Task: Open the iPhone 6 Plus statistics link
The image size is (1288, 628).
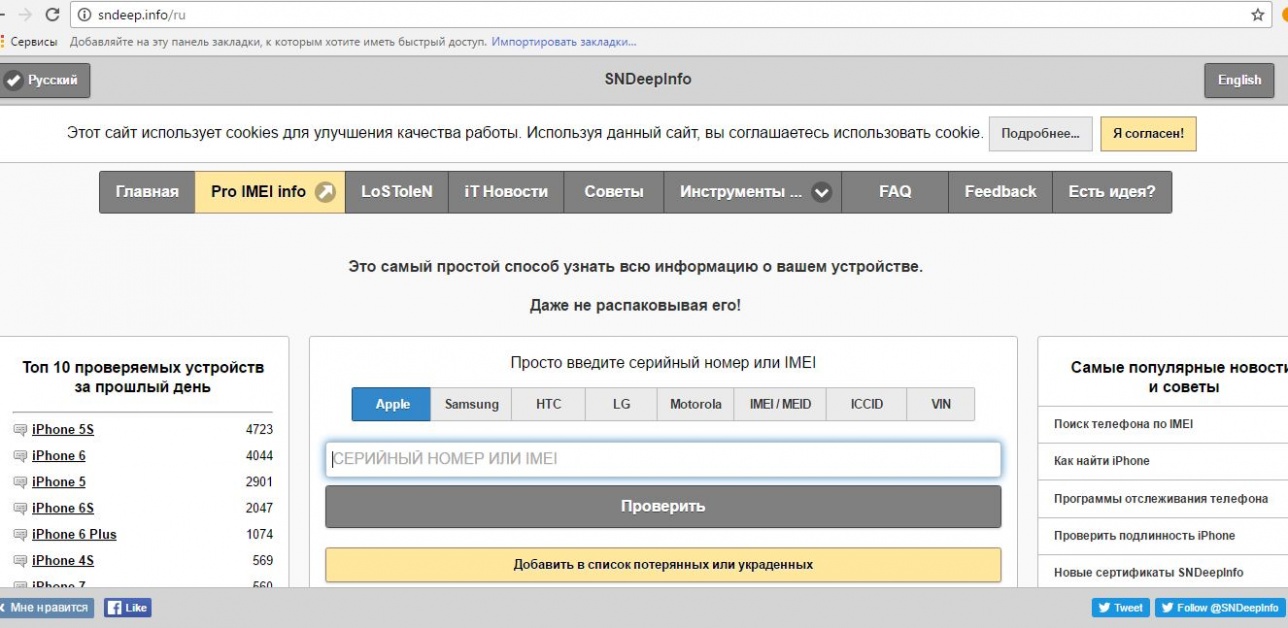Action: [x=74, y=533]
